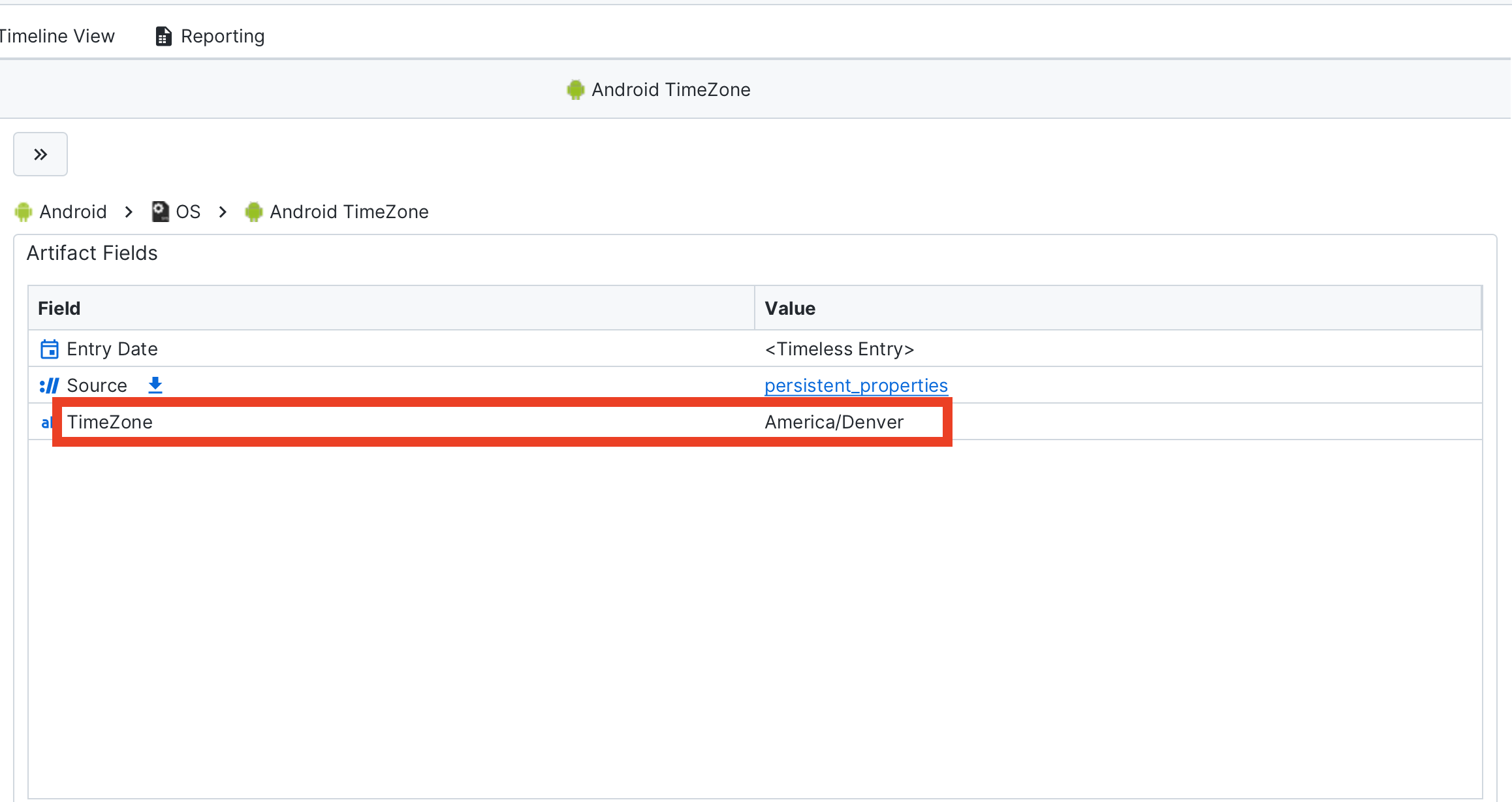1512x802 pixels.
Task: Go to OS breadcrumb level
Action: pos(188,212)
